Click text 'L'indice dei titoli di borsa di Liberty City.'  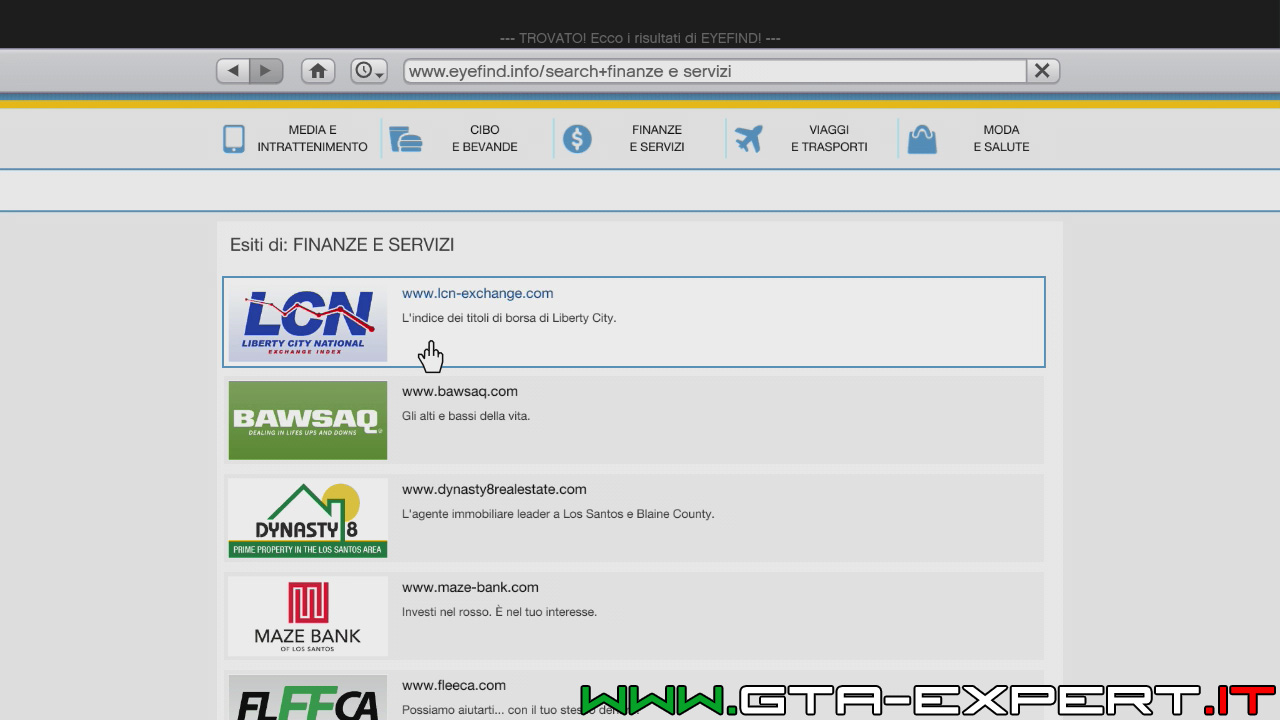509,318
